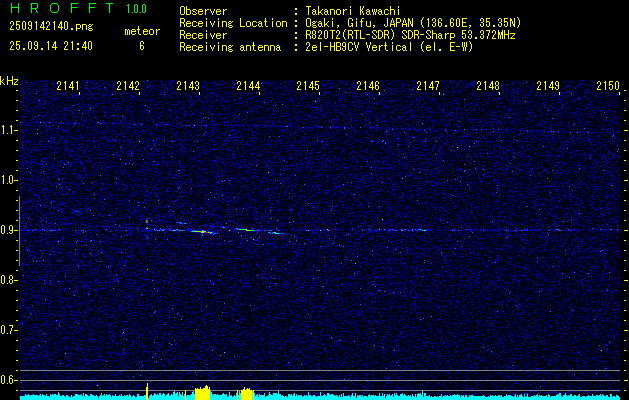The image size is (629, 400).
Task: Click the yellow power bar below 2144
Action: 247,394
